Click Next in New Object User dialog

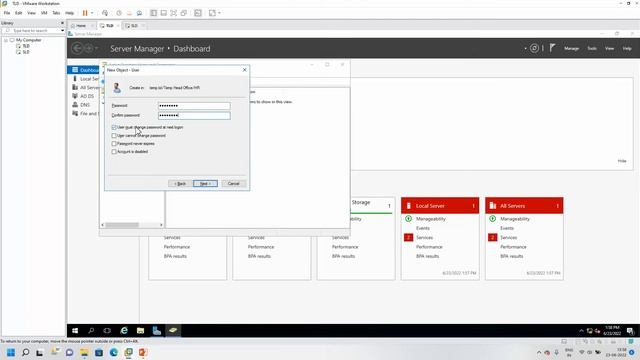pyautogui.click(x=205, y=184)
